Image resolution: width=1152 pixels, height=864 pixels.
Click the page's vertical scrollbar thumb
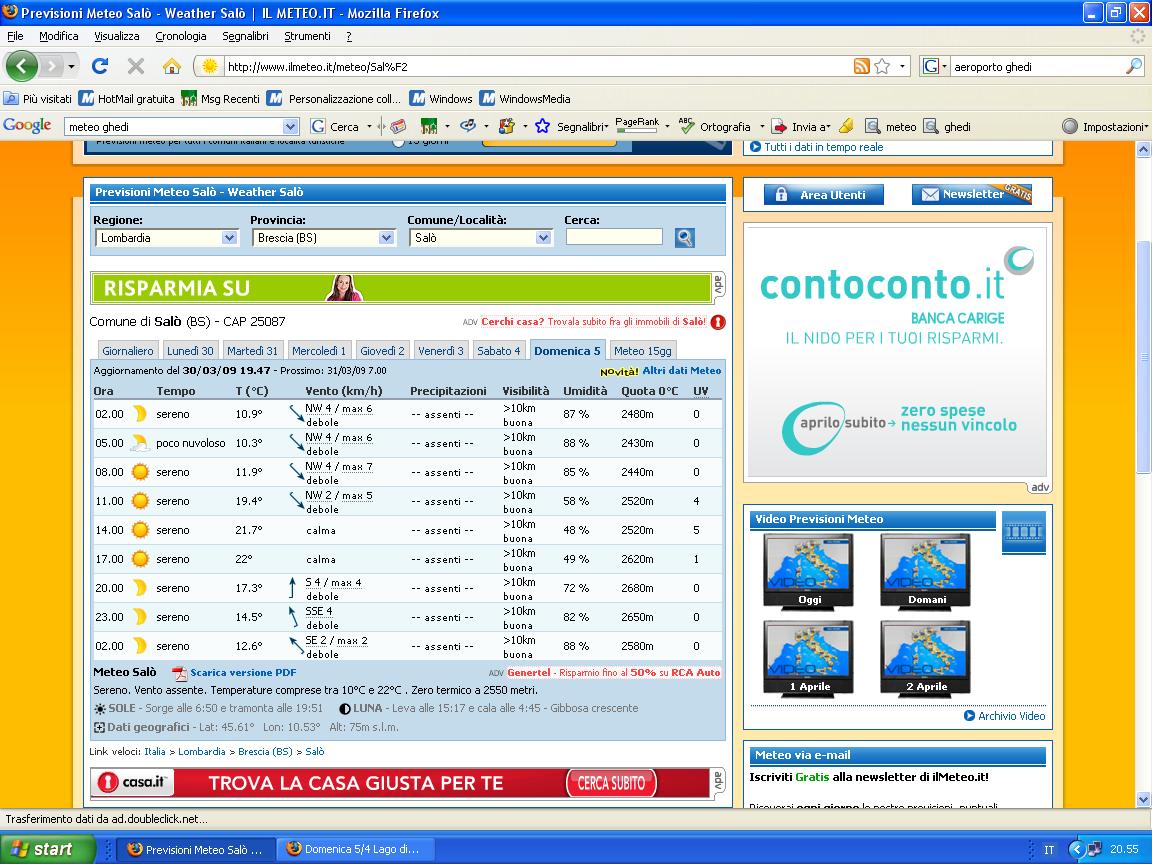point(1144,356)
